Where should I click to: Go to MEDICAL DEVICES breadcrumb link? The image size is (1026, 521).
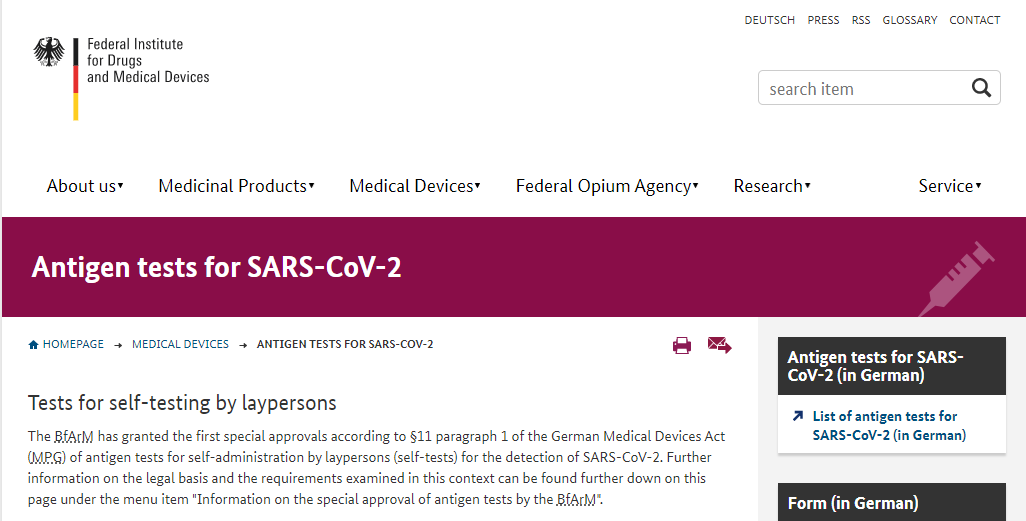(x=181, y=344)
